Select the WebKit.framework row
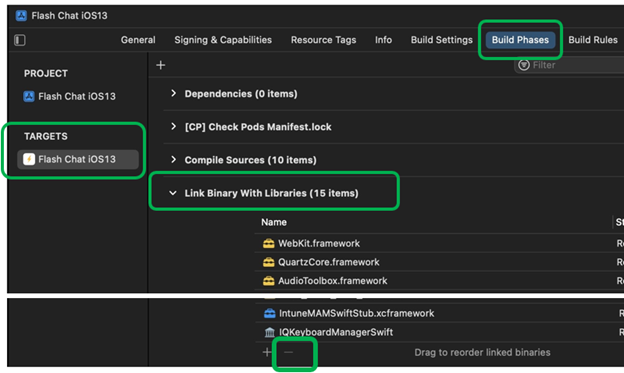Screen dimensions: 624x373 439,243
